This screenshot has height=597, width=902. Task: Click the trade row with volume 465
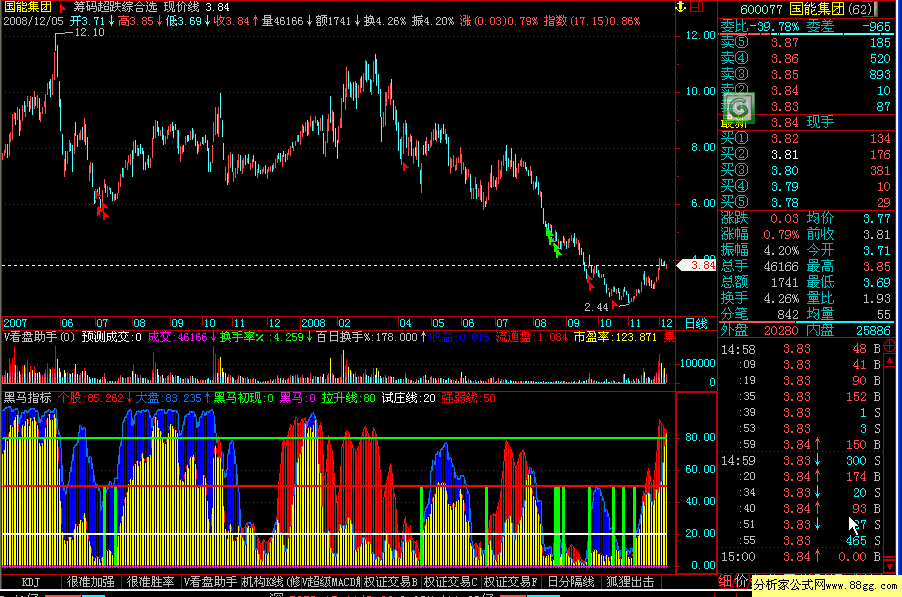pos(800,541)
